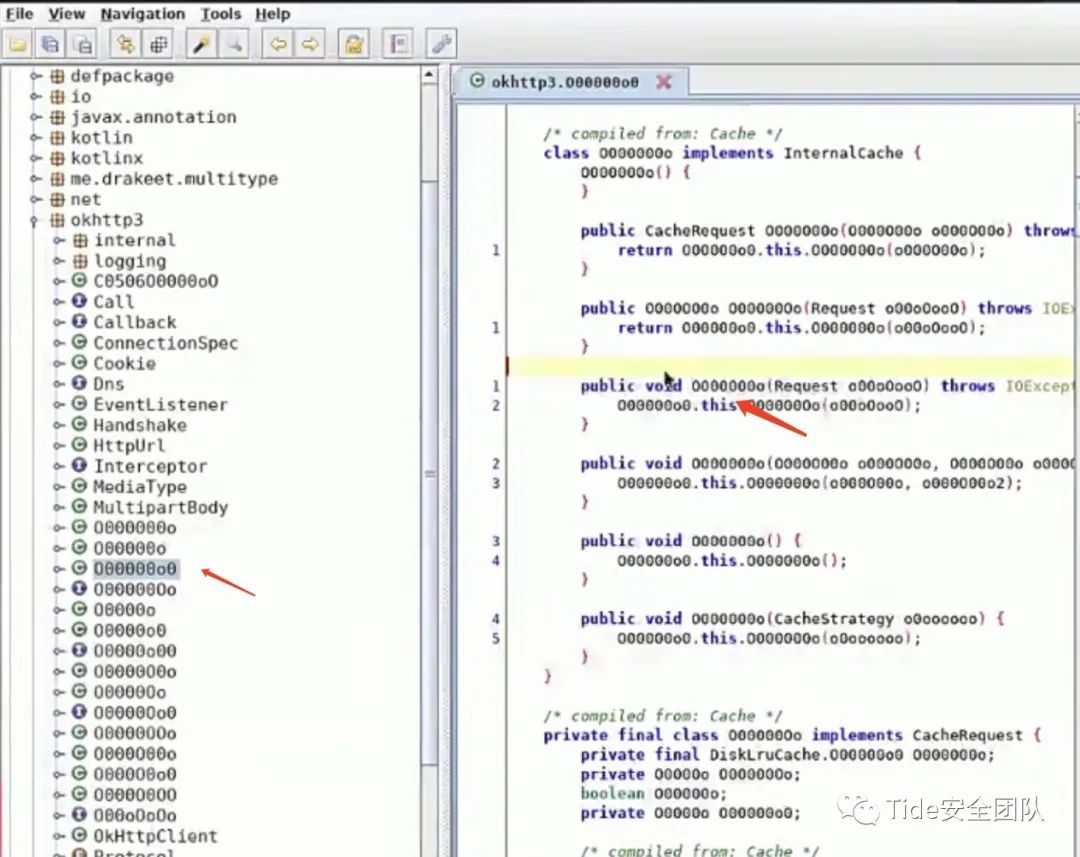Screen dimensions: 1080x857
Task: Toggle the deobfuscation lock button
Action: 354,44
